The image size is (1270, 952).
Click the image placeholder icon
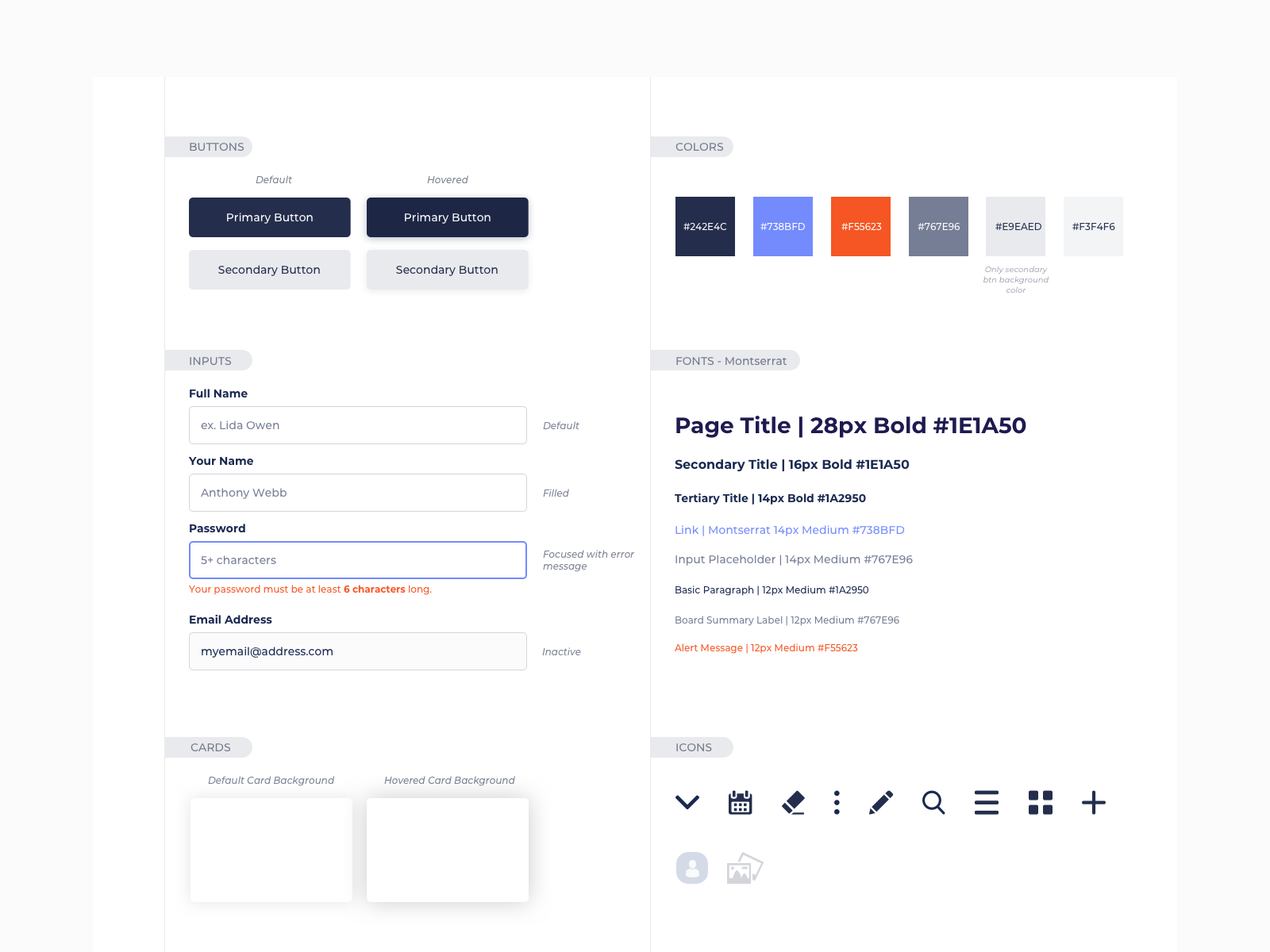(743, 867)
